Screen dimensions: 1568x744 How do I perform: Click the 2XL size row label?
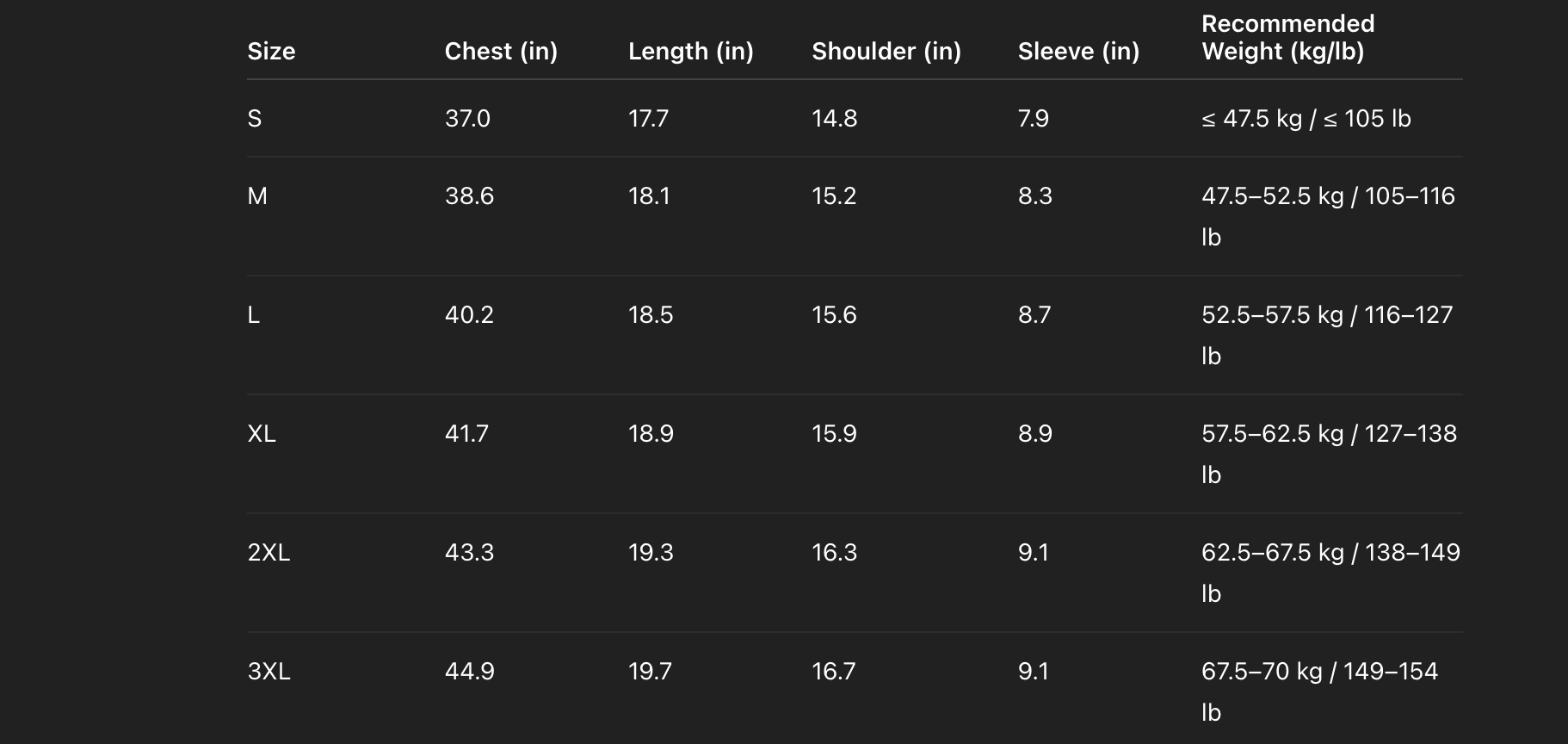tap(269, 553)
